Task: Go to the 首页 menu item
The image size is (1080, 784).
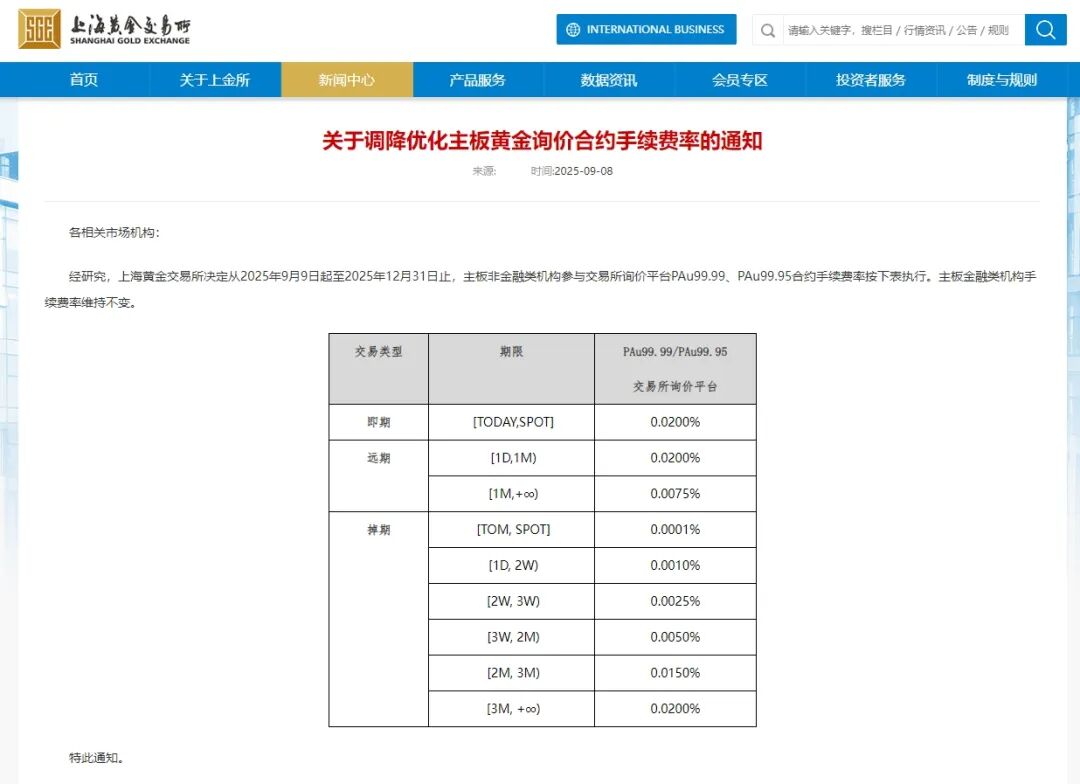Action: click(x=84, y=80)
